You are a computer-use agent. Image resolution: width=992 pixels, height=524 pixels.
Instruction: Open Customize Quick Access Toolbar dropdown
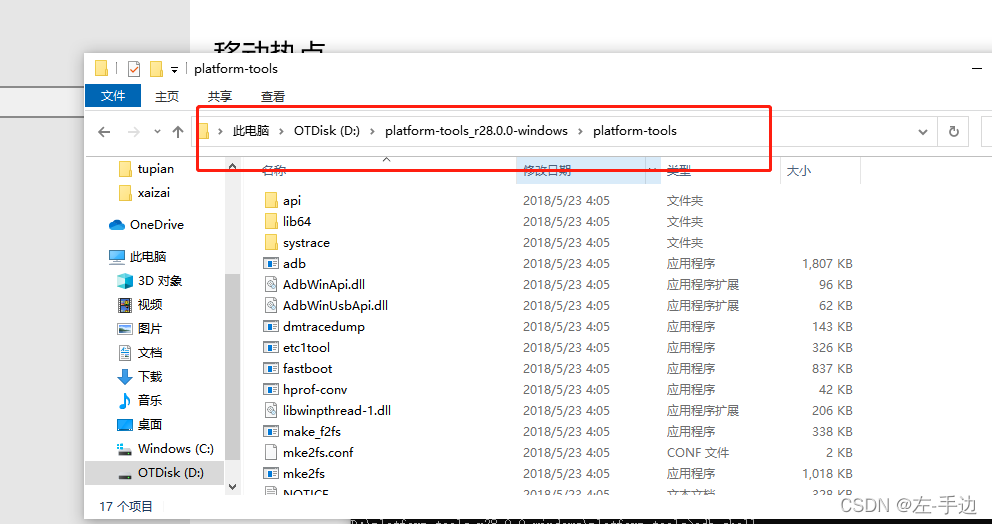tap(175, 69)
